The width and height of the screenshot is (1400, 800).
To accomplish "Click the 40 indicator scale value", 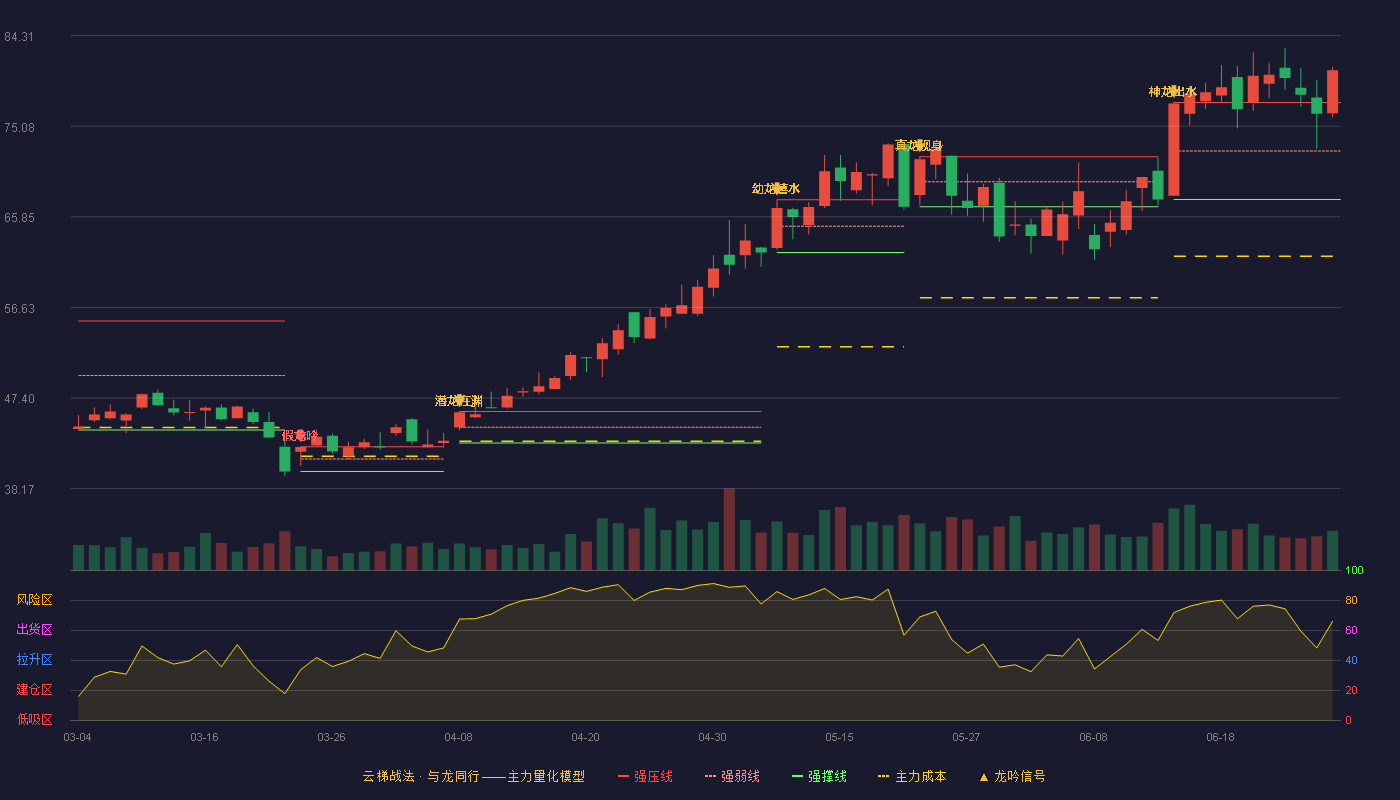I will pos(1351,661).
